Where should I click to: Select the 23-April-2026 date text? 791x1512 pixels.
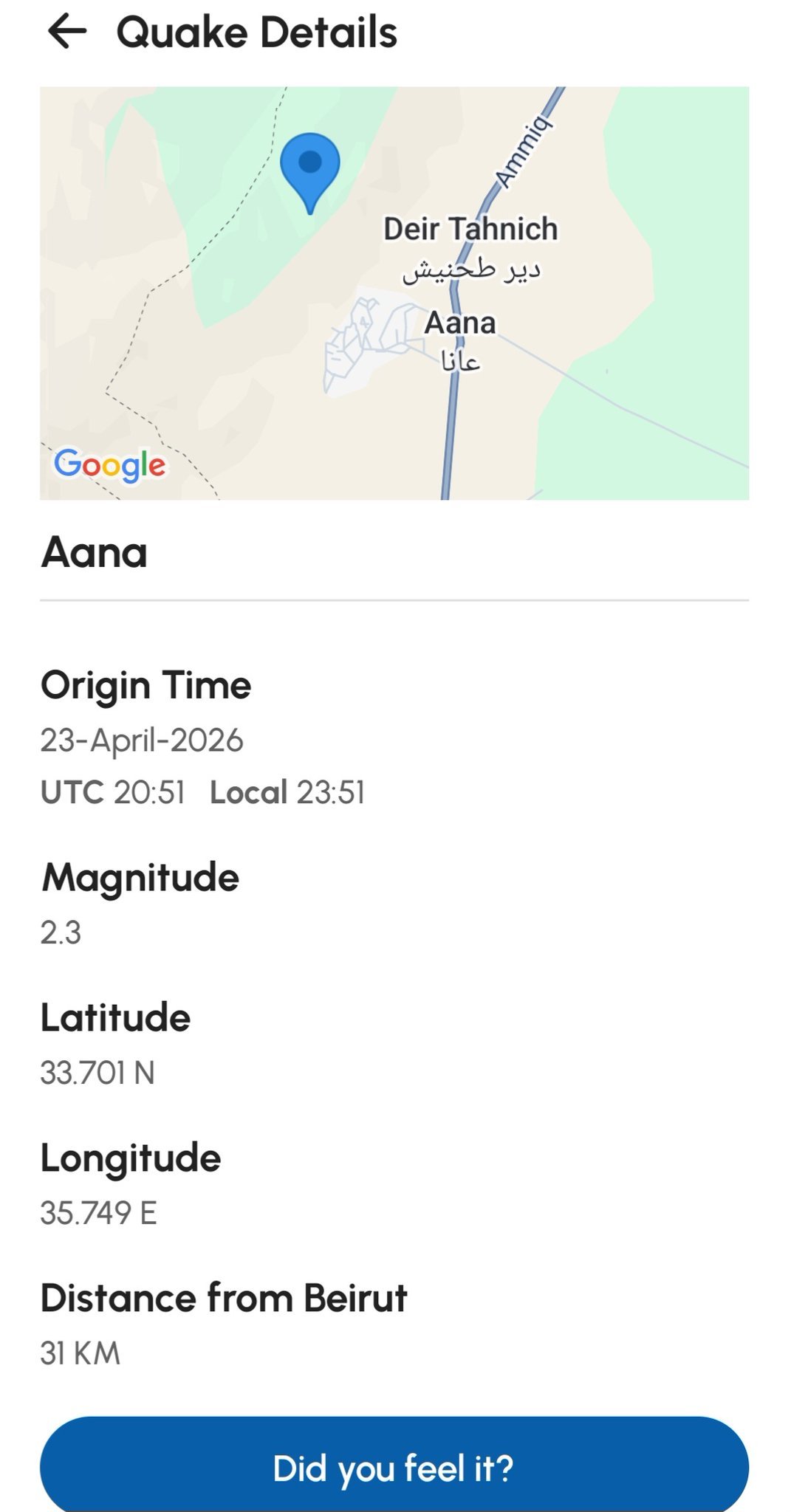pyautogui.click(x=142, y=740)
